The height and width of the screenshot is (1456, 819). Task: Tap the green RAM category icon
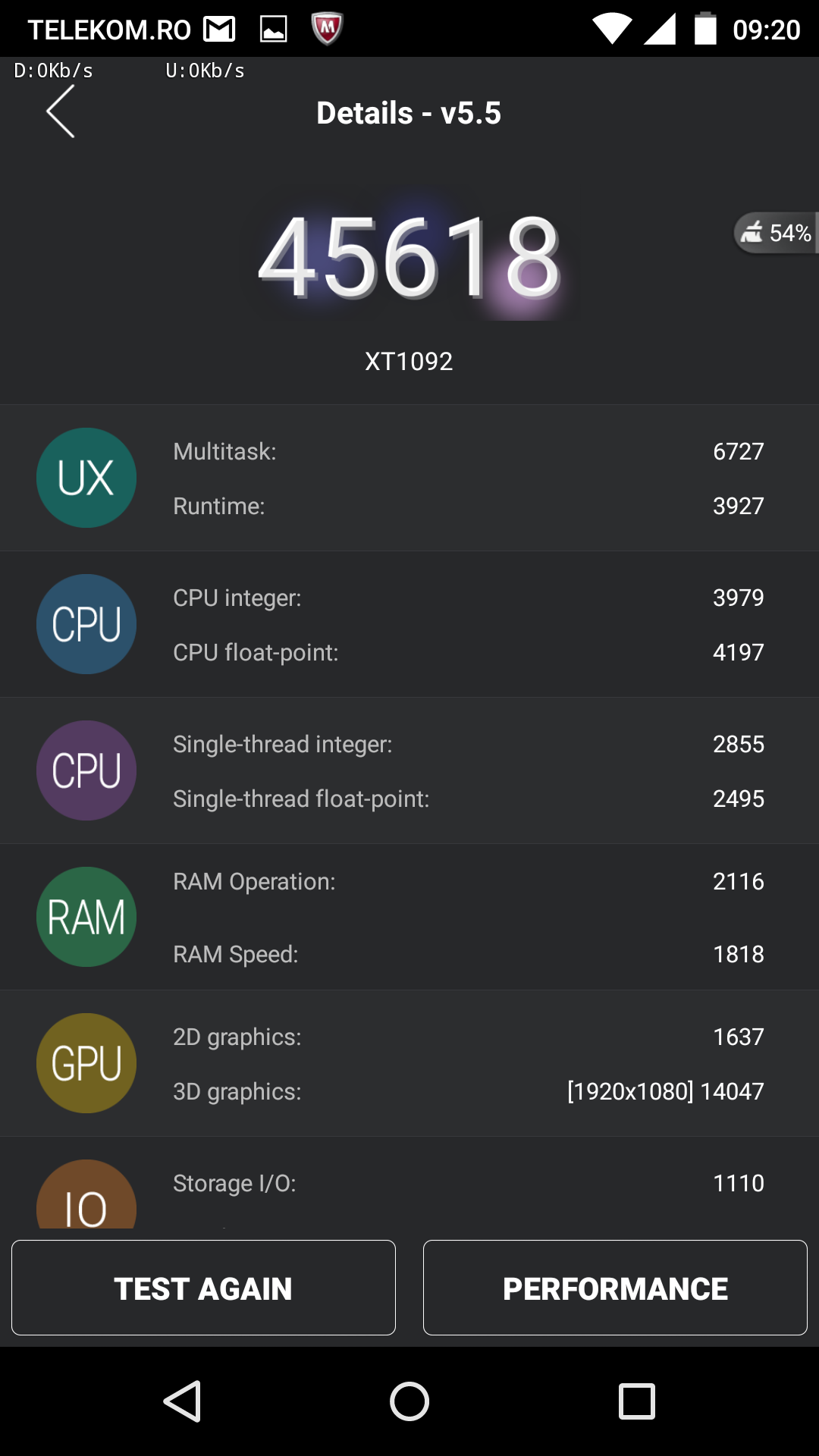point(86,917)
